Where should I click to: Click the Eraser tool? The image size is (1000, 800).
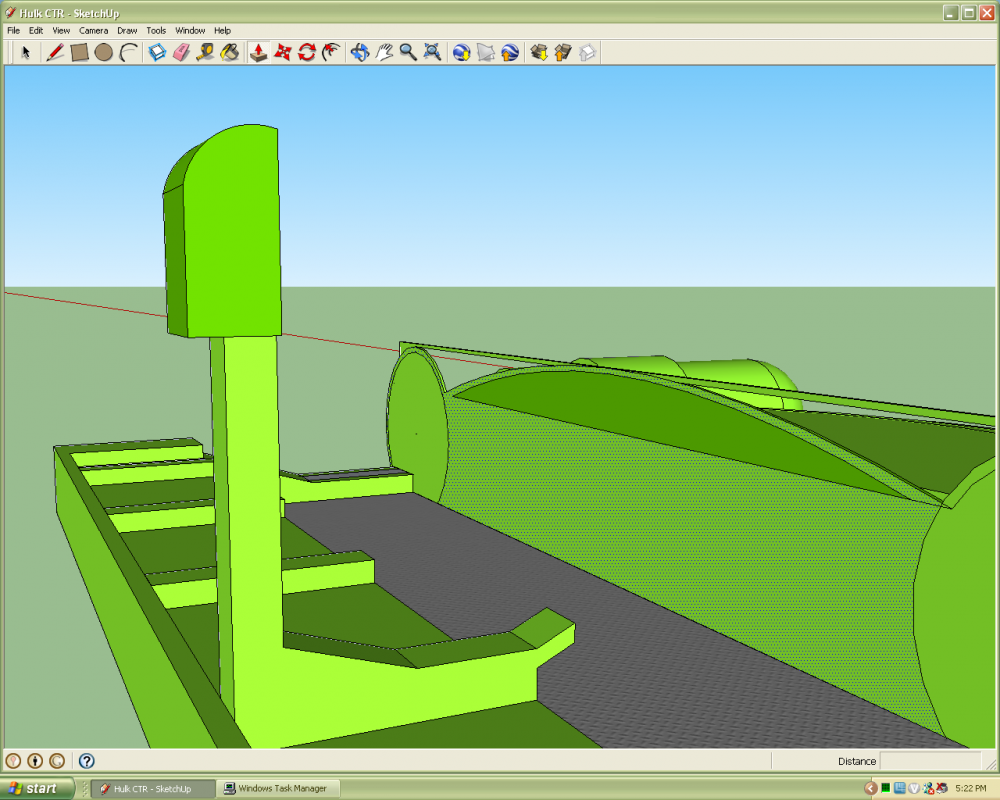(x=181, y=52)
